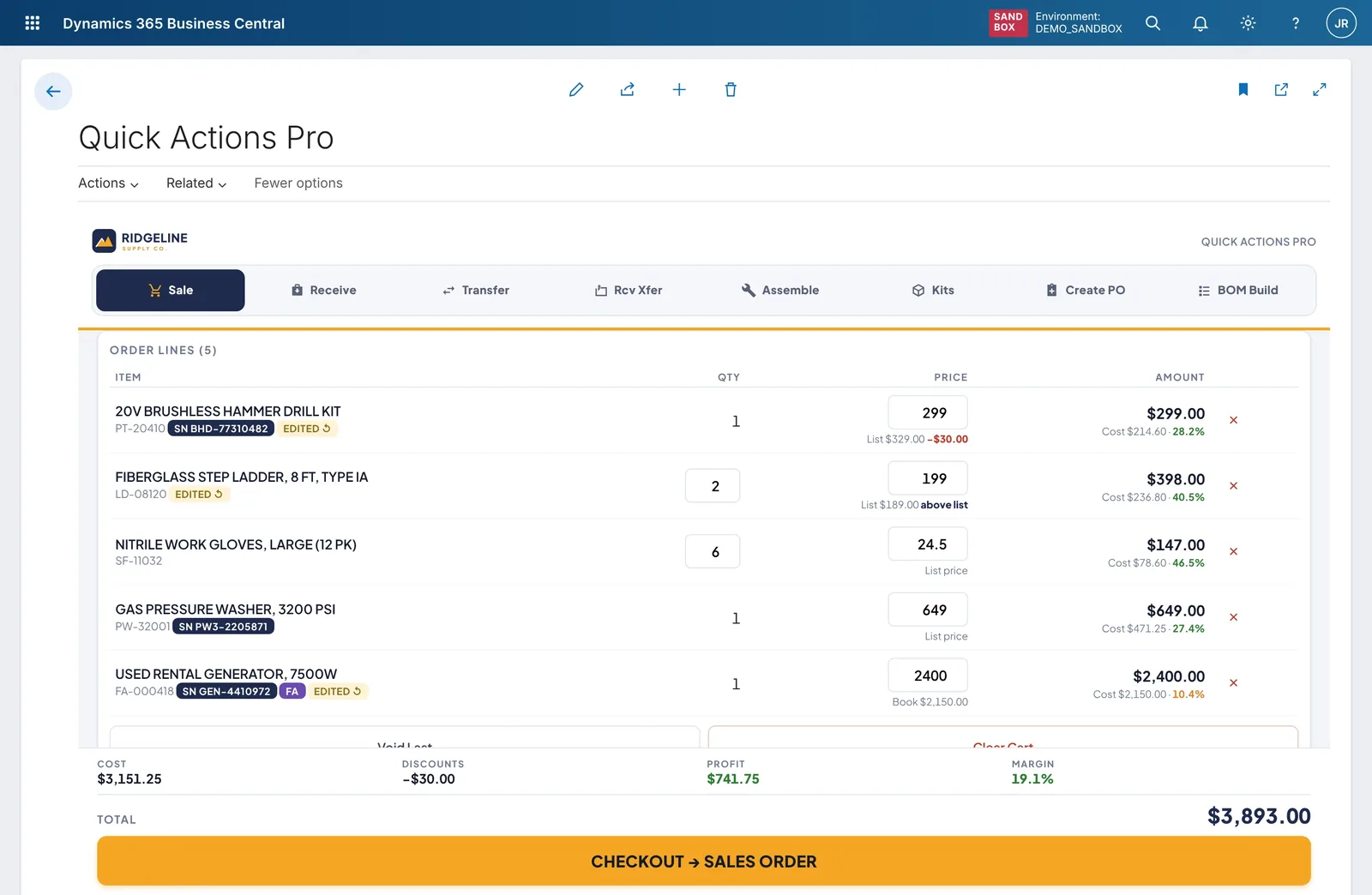The height and width of the screenshot is (895, 1372).
Task: Go back with the arrow button
Action: click(x=53, y=91)
